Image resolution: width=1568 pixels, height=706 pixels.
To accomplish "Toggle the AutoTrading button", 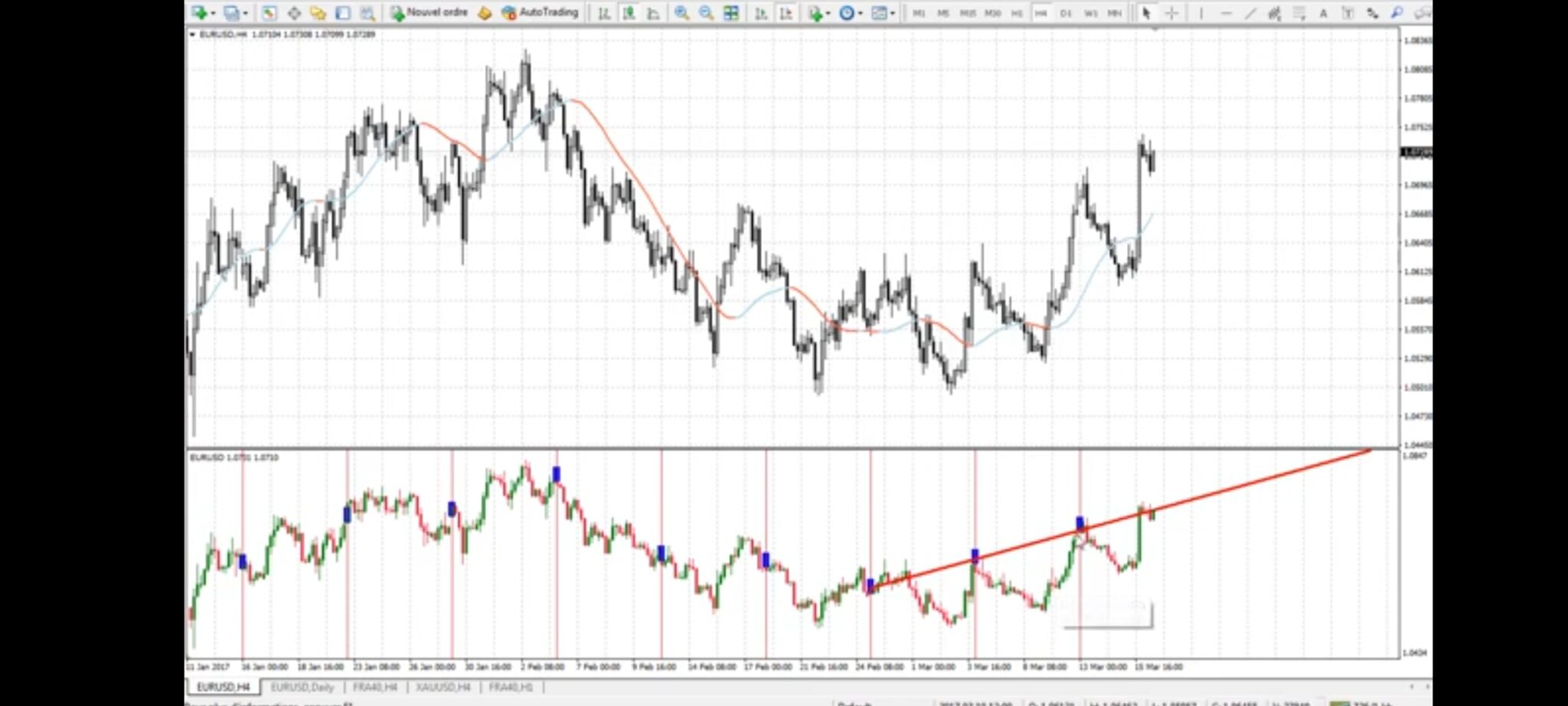I will [x=540, y=13].
